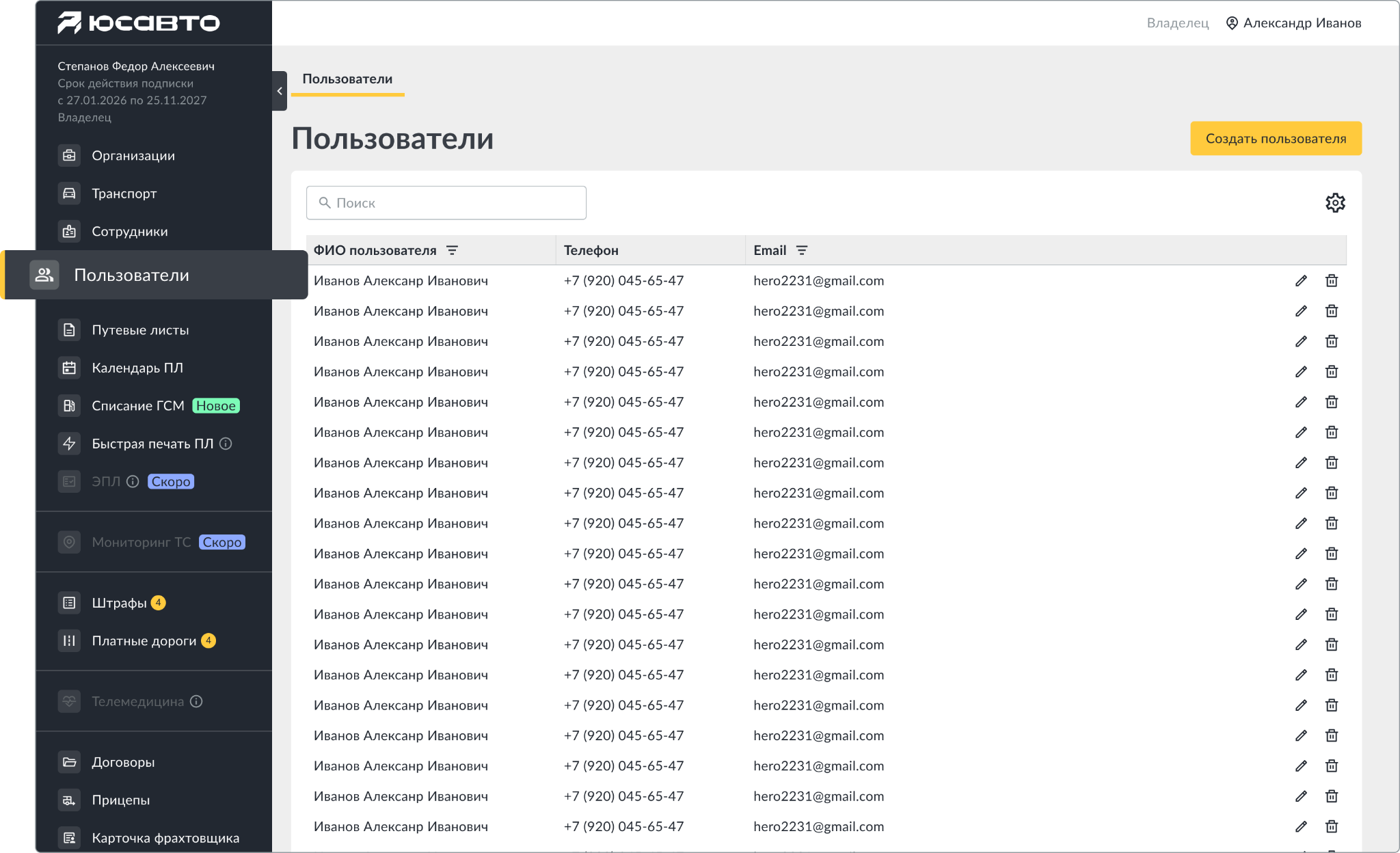Open Штрафы via its list icon
Screen dimensions: 1400x853
(x=69, y=603)
